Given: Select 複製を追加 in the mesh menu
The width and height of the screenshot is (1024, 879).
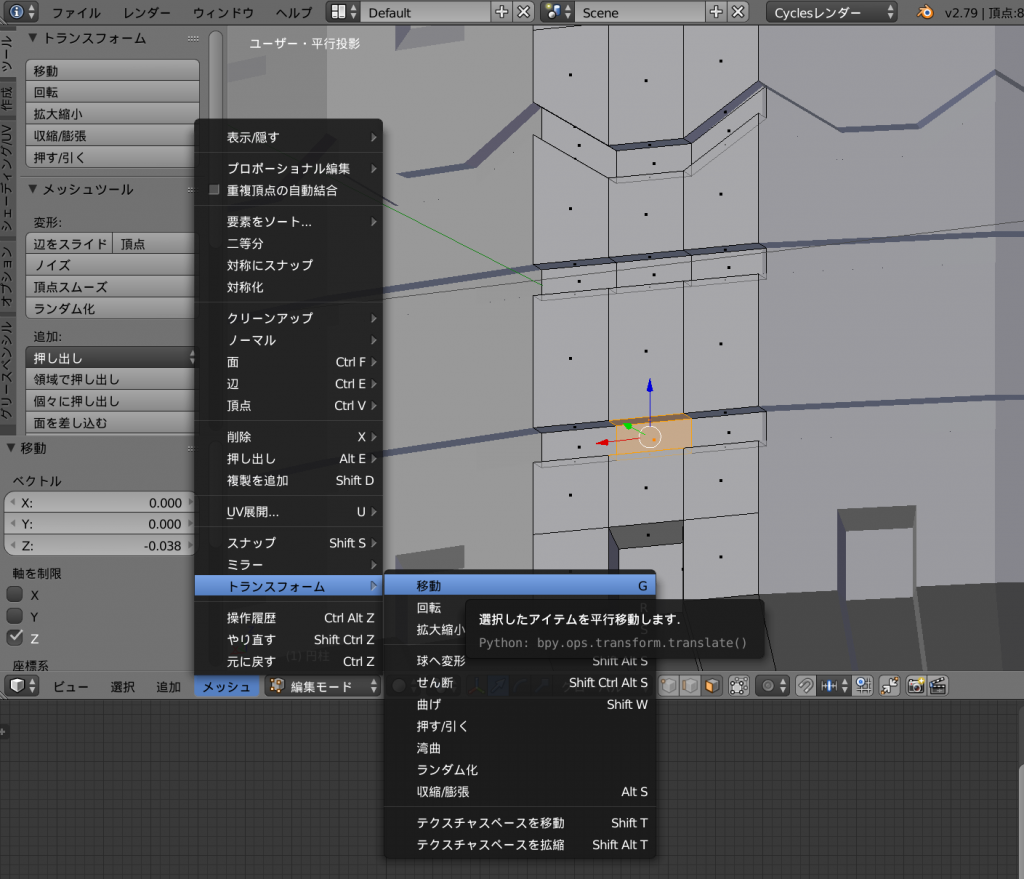Looking at the screenshot, I should 258,480.
